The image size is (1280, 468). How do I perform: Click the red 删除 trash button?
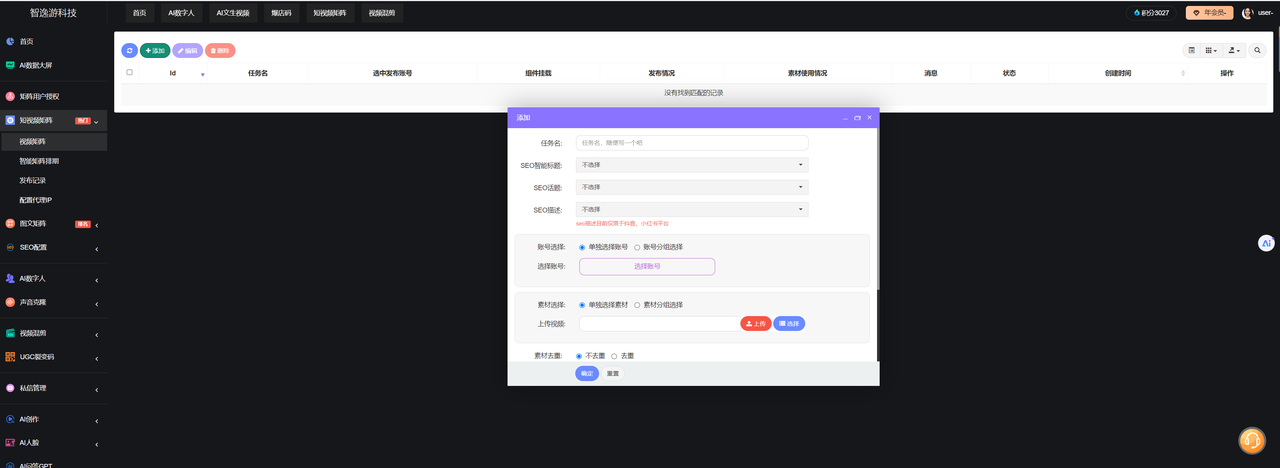coord(220,50)
